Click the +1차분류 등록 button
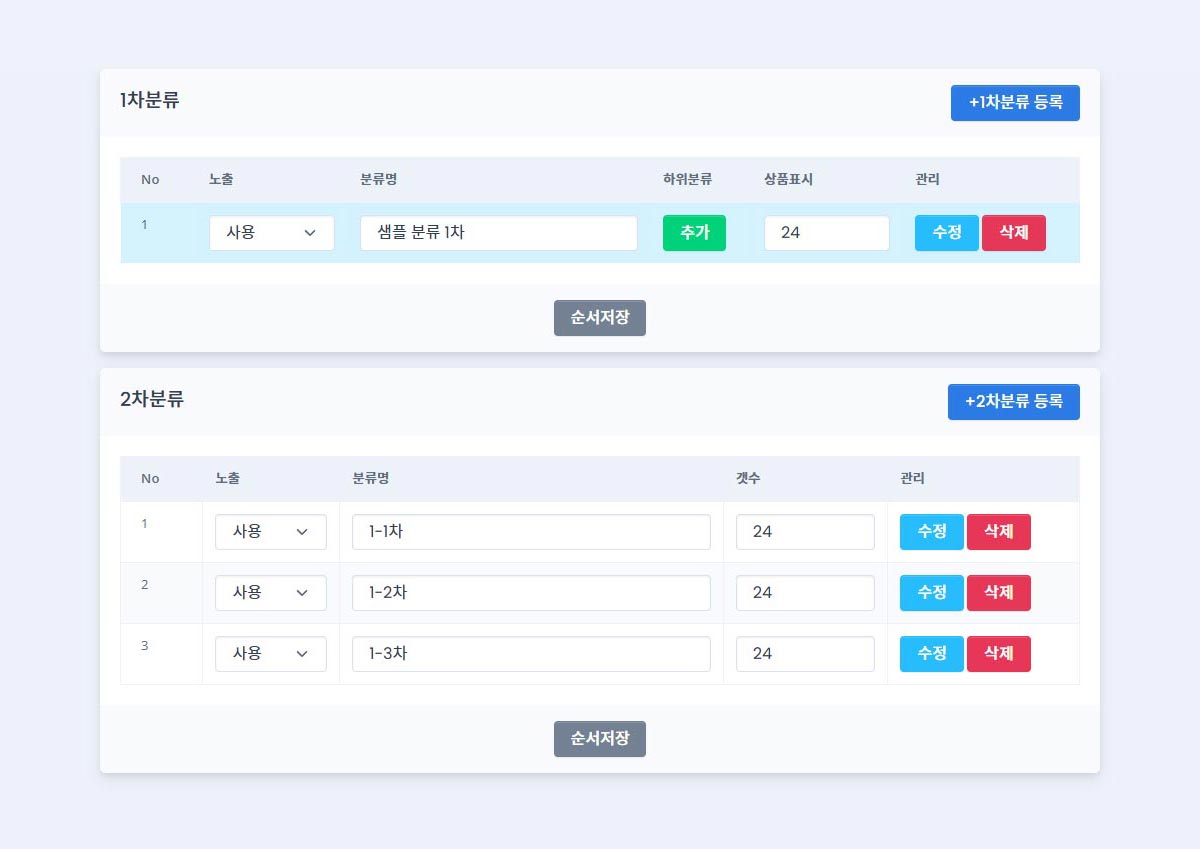This screenshot has width=1200, height=849. point(1015,103)
